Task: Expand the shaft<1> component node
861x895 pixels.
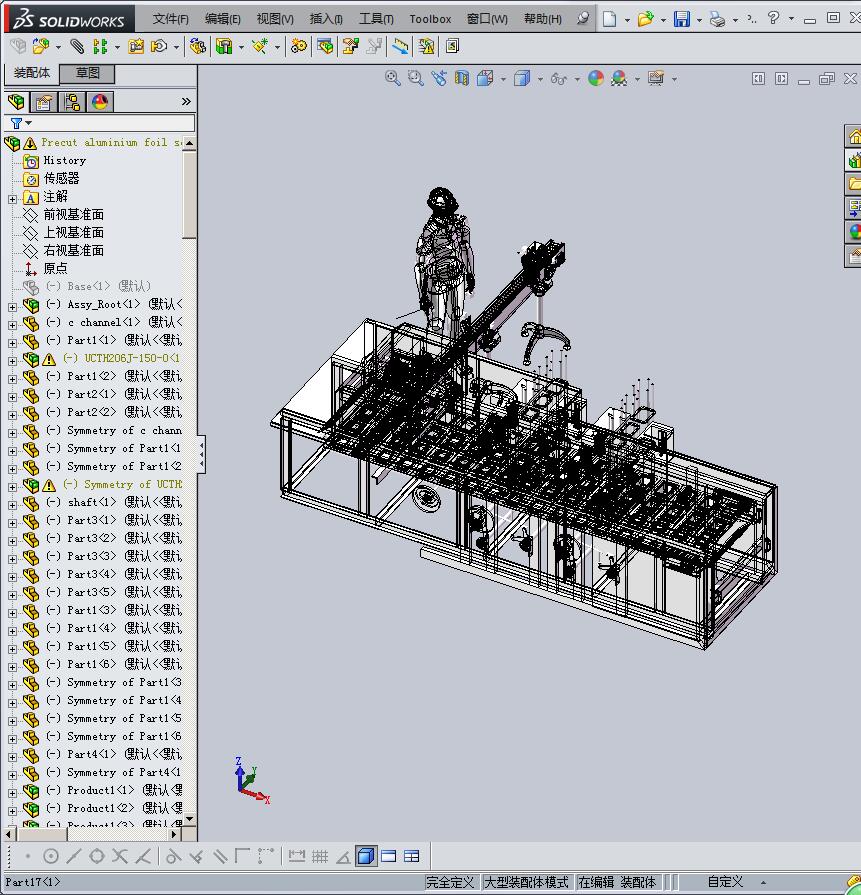Action: 13,505
